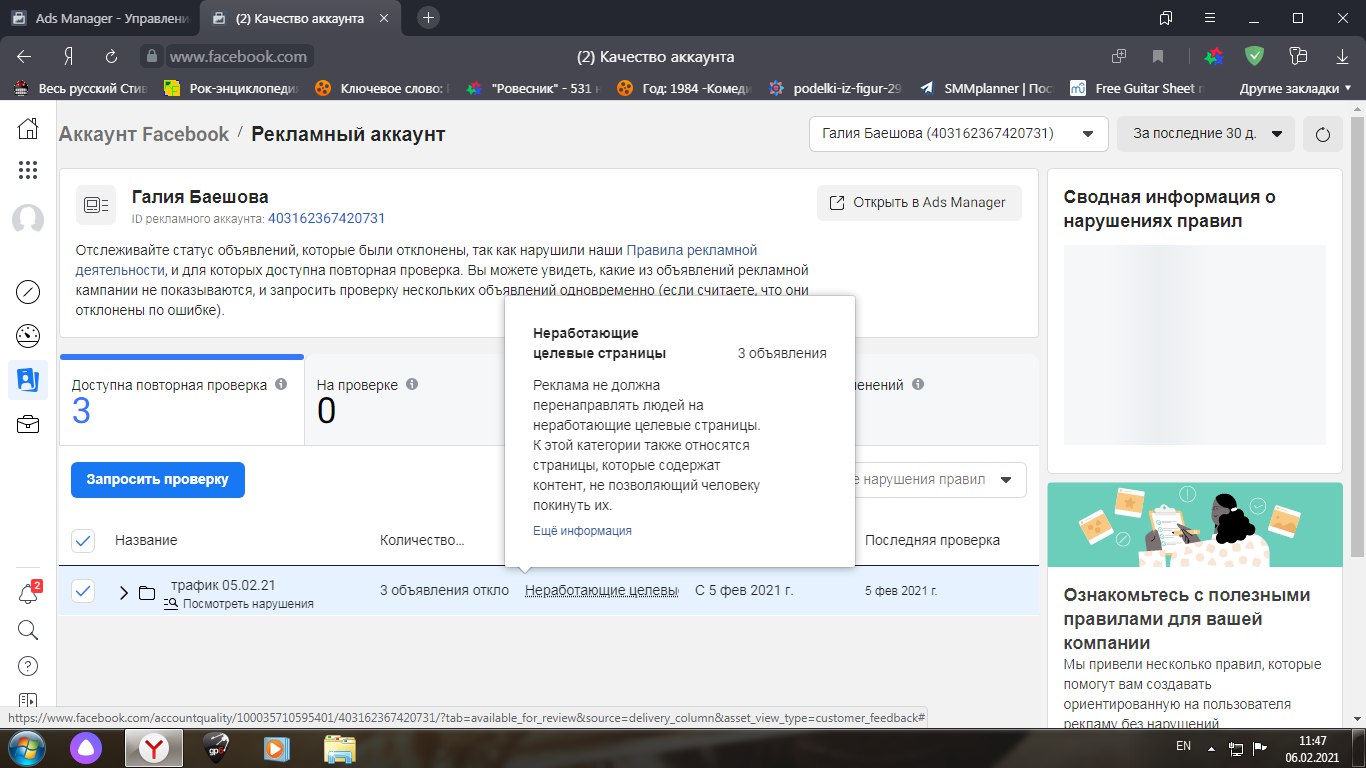Open the all-tools grid menu icon
The height and width of the screenshot is (768, 1366).
click(x=28, y=170)
